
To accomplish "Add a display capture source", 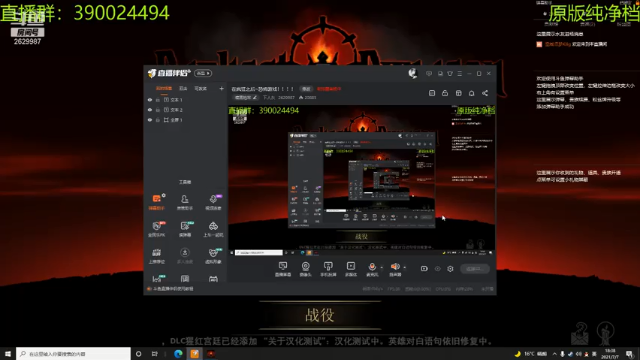I will pos(282,269).
